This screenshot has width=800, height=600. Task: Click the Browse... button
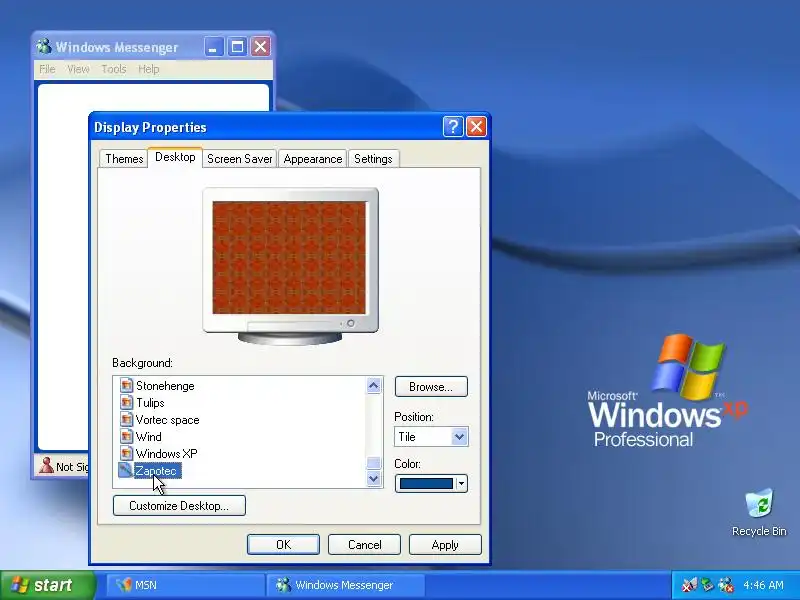[x=431, y=387]
